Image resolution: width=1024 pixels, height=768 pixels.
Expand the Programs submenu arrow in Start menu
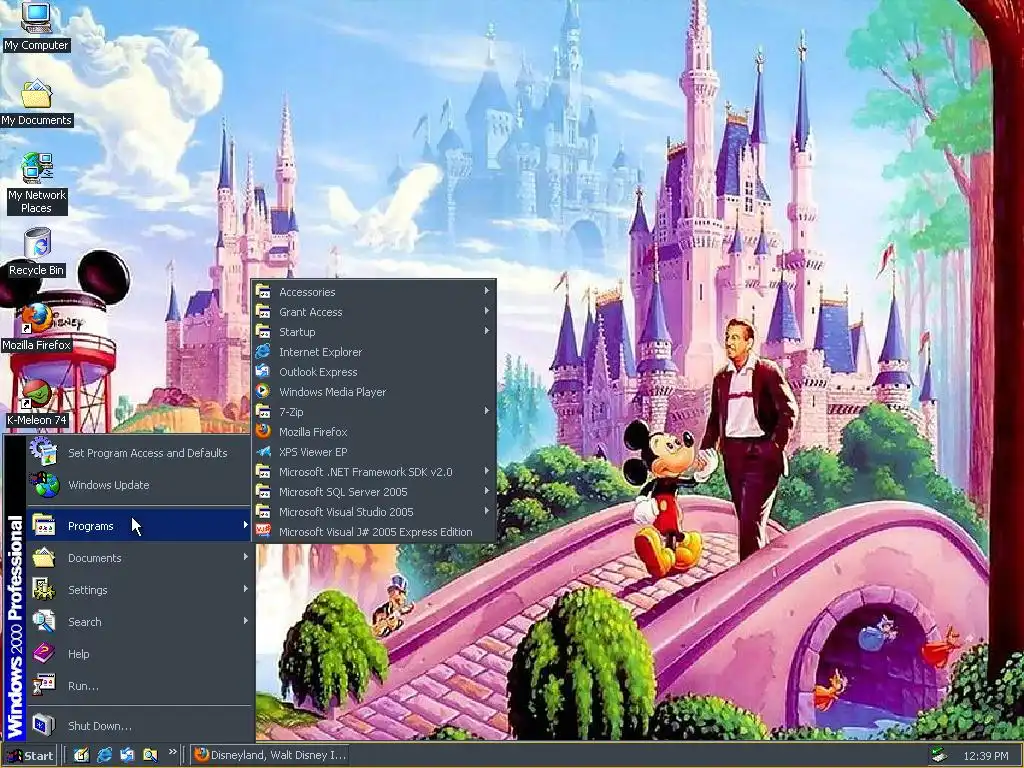[x=246, y=525]
